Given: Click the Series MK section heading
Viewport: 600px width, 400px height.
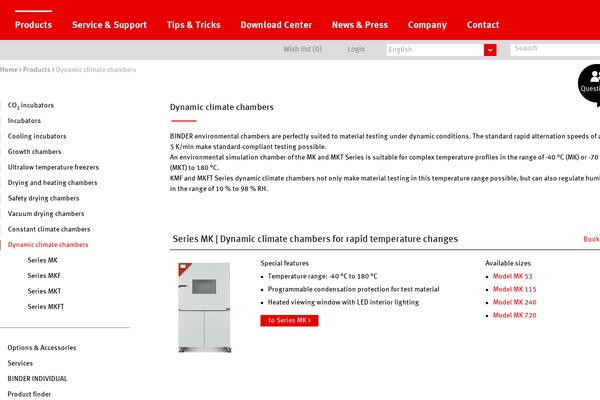Looking at the screenshot, I should [x=315, y=239].
